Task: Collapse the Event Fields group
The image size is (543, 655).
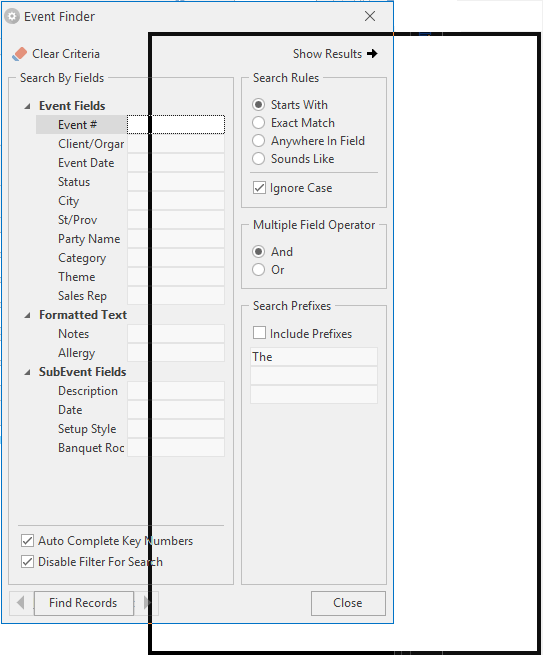Action: click(x=28, y=106)
